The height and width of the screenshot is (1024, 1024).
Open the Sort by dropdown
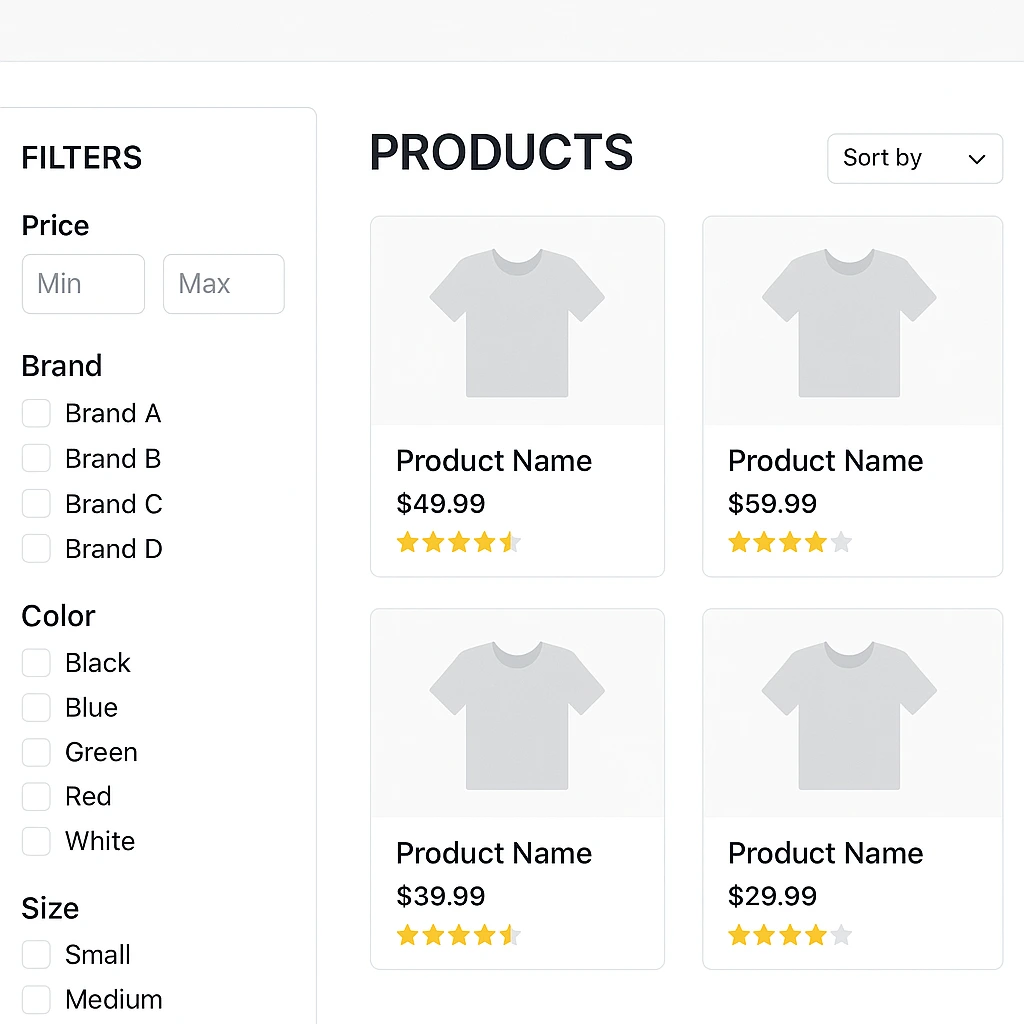tap(913, 159)
